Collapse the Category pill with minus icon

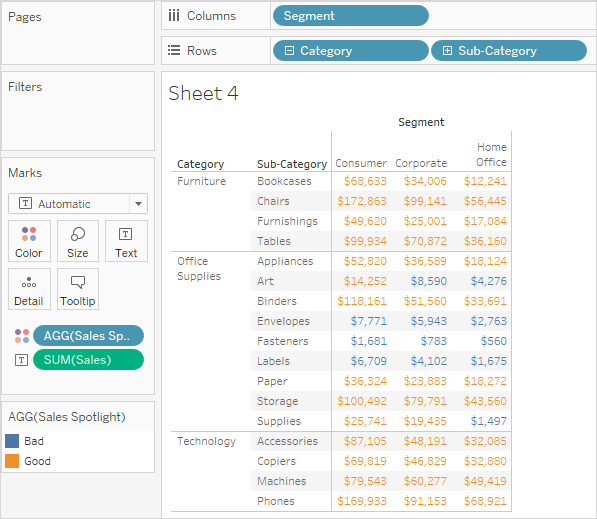coord(289,51)
